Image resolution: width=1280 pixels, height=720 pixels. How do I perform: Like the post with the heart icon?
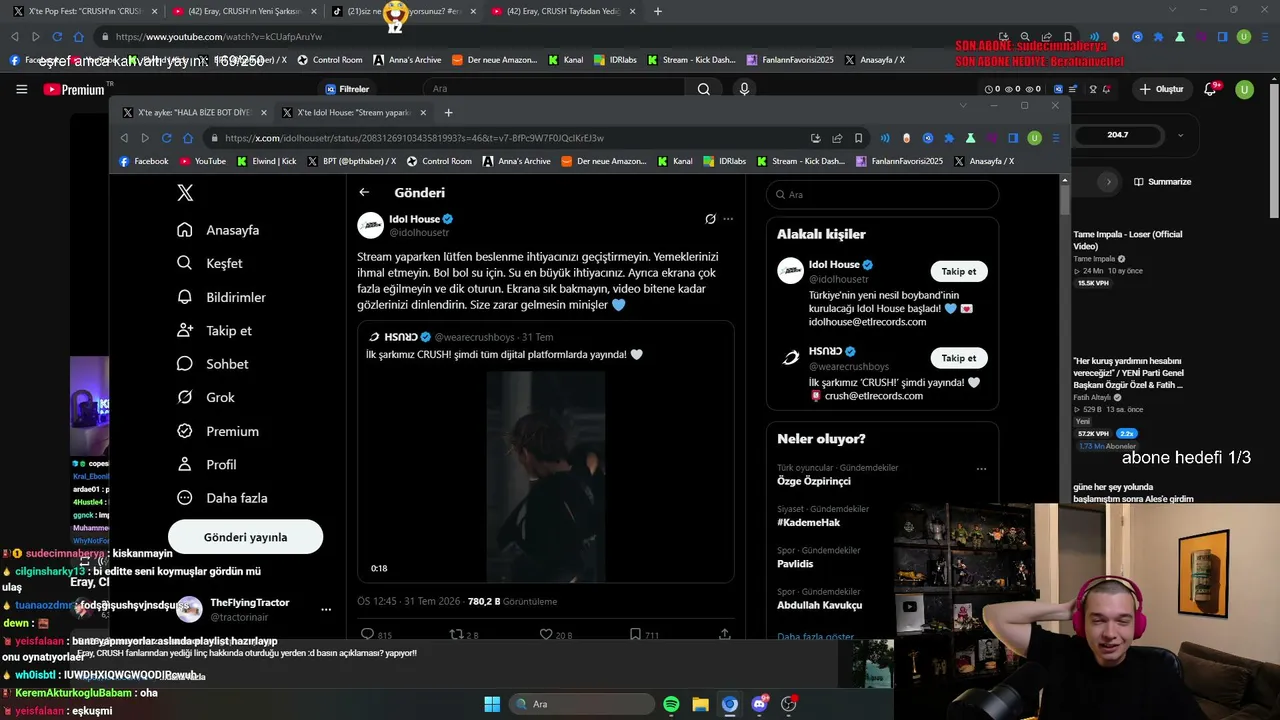coord(546,634)
